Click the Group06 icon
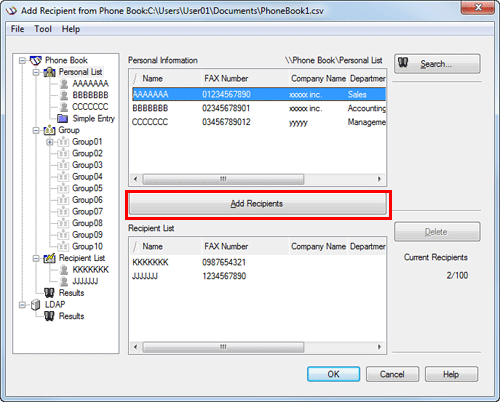 [63, 200]
